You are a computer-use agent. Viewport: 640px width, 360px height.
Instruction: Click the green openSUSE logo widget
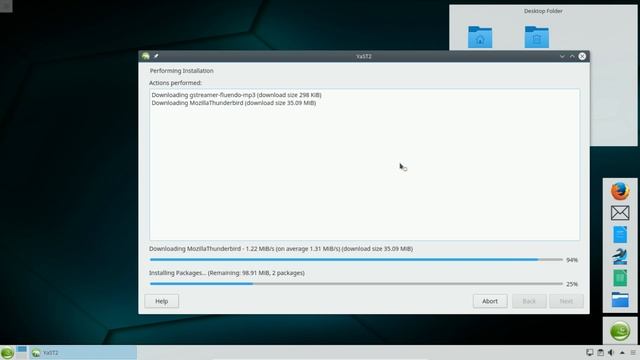click(x=620, y=331)
